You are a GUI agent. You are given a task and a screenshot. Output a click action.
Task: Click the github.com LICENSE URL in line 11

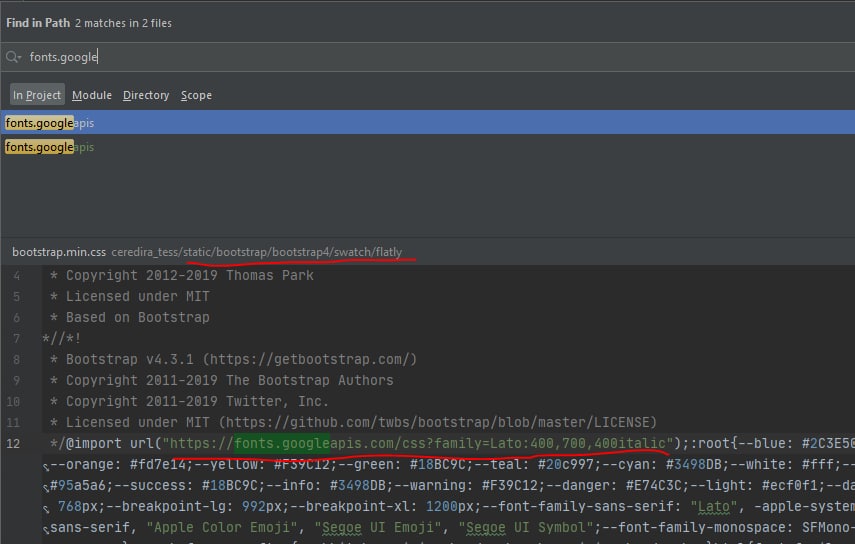coord(437,422)
